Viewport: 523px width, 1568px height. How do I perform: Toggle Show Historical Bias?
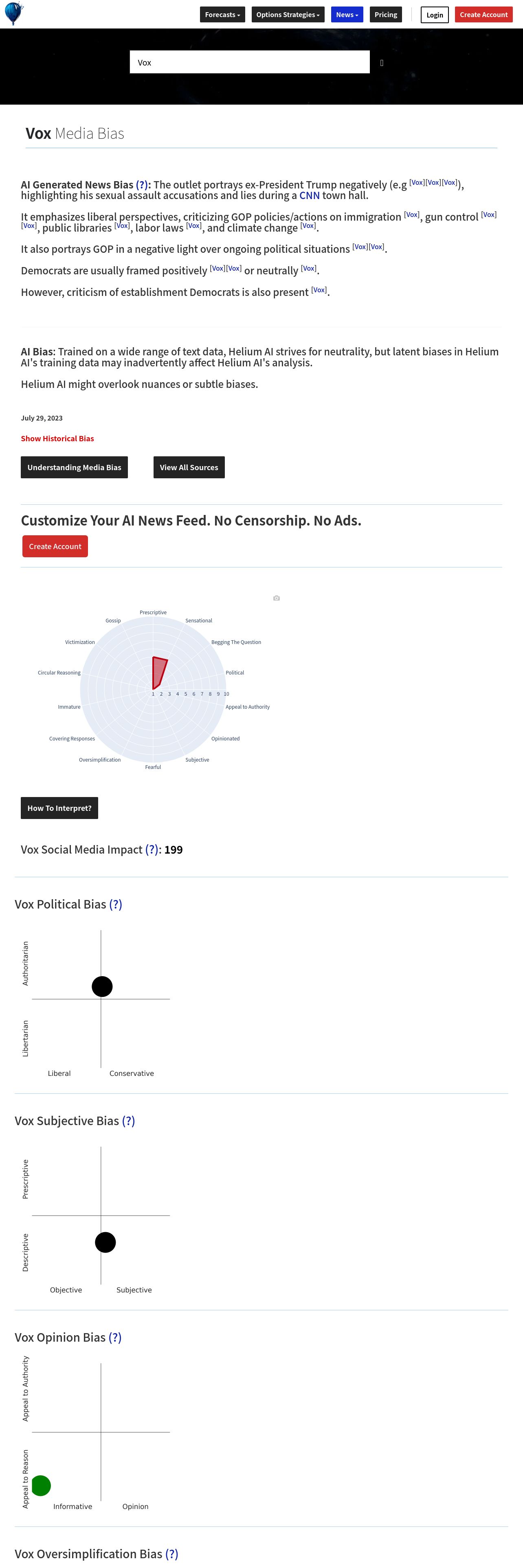pos(57,438)
